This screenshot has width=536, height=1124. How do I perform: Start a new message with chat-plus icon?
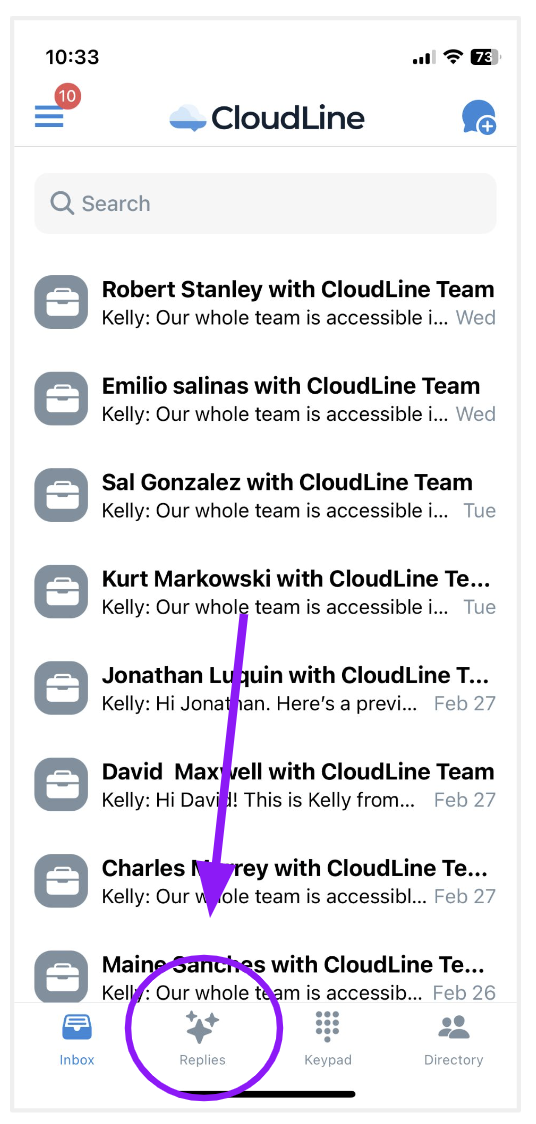pyautogui.click(x=479, y=117)
